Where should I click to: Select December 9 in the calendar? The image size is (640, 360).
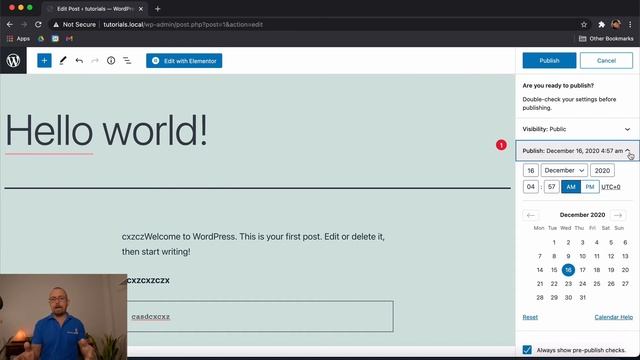[568, 256]
